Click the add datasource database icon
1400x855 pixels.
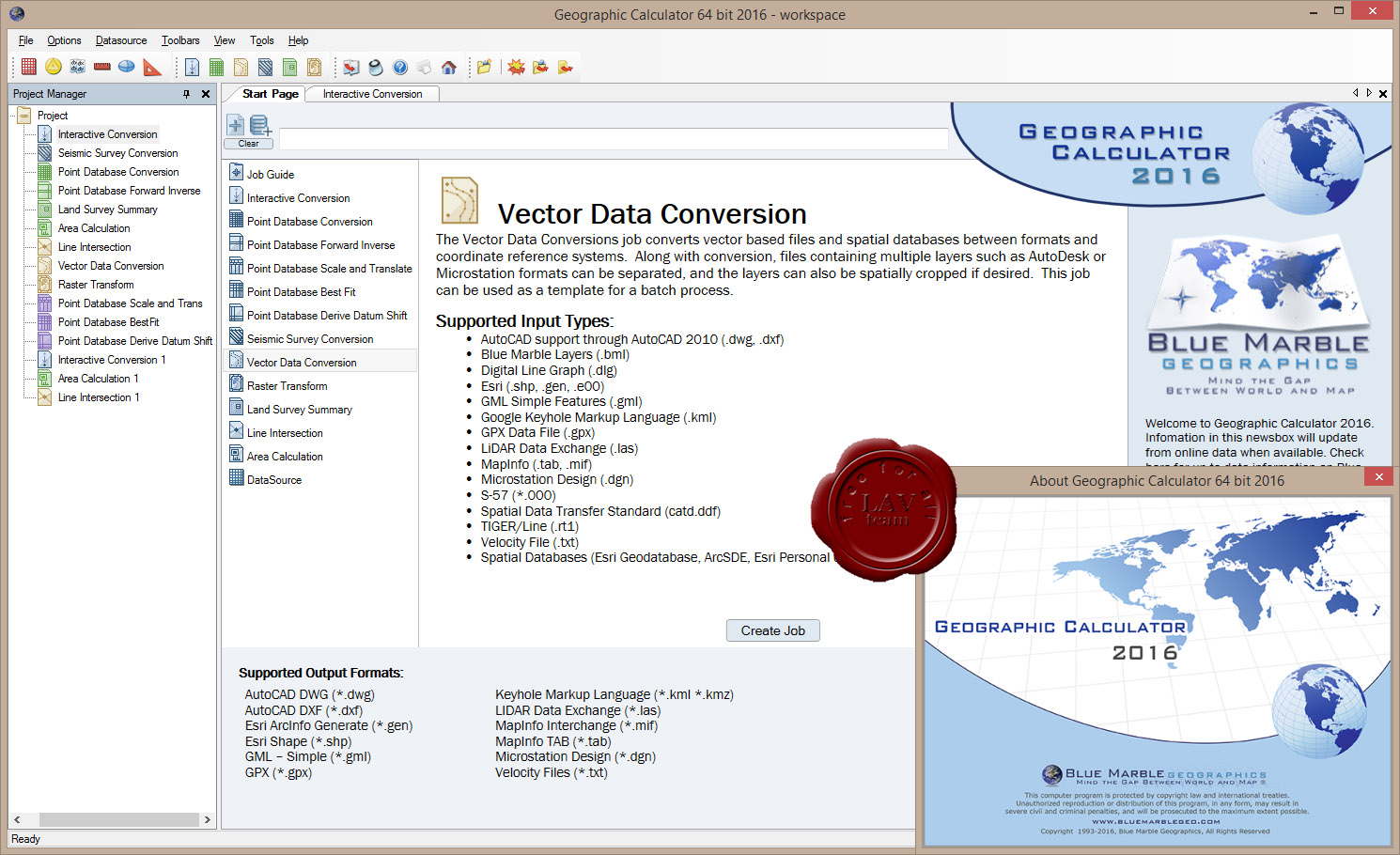[x=260, y=124]
